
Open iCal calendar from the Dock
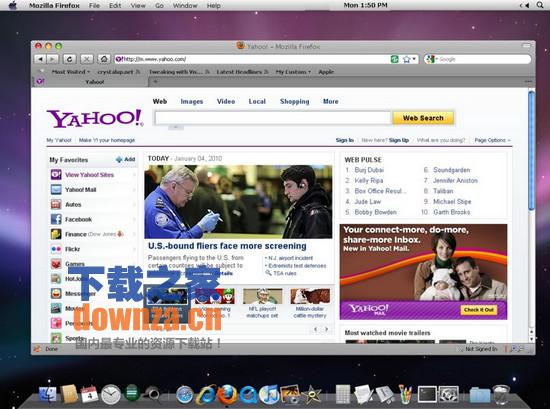pyautogui.click(x=89, y=394)
